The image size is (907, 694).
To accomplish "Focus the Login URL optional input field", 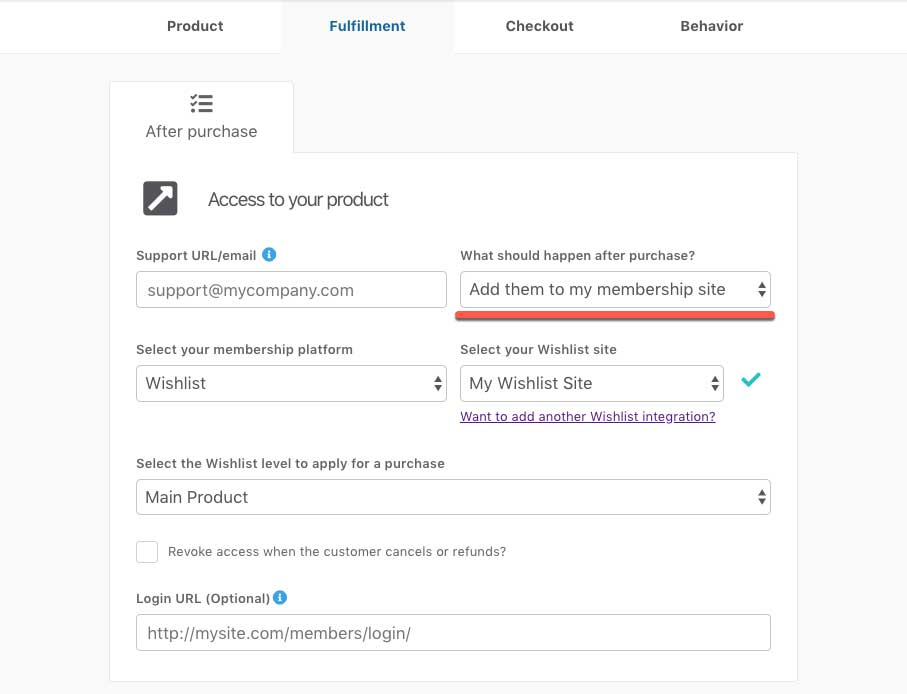I will pos(453,632).
